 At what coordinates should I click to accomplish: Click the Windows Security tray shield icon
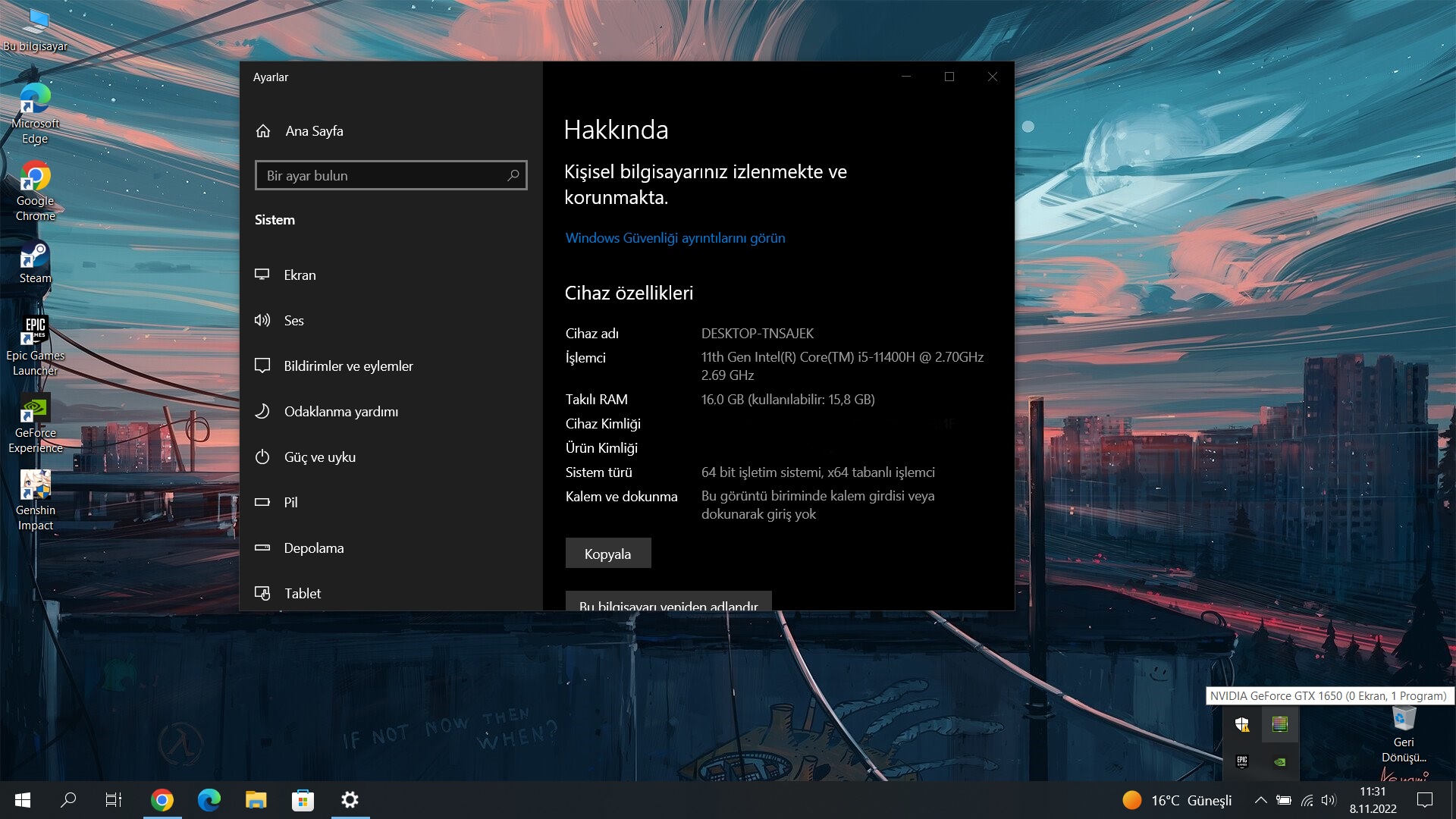point(1242,725)
